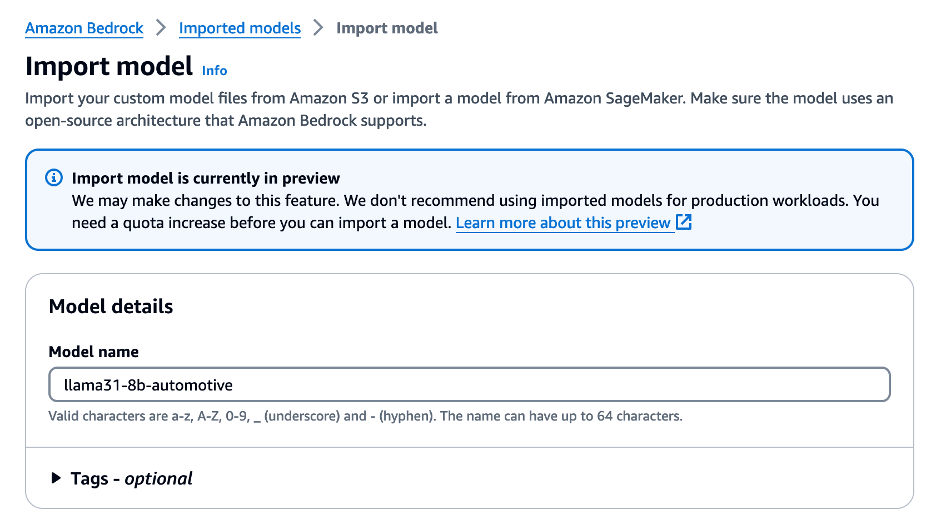The image size is (936, 524).
Task: Click the external link icon after Learn more
Action: tap(684, 222)
